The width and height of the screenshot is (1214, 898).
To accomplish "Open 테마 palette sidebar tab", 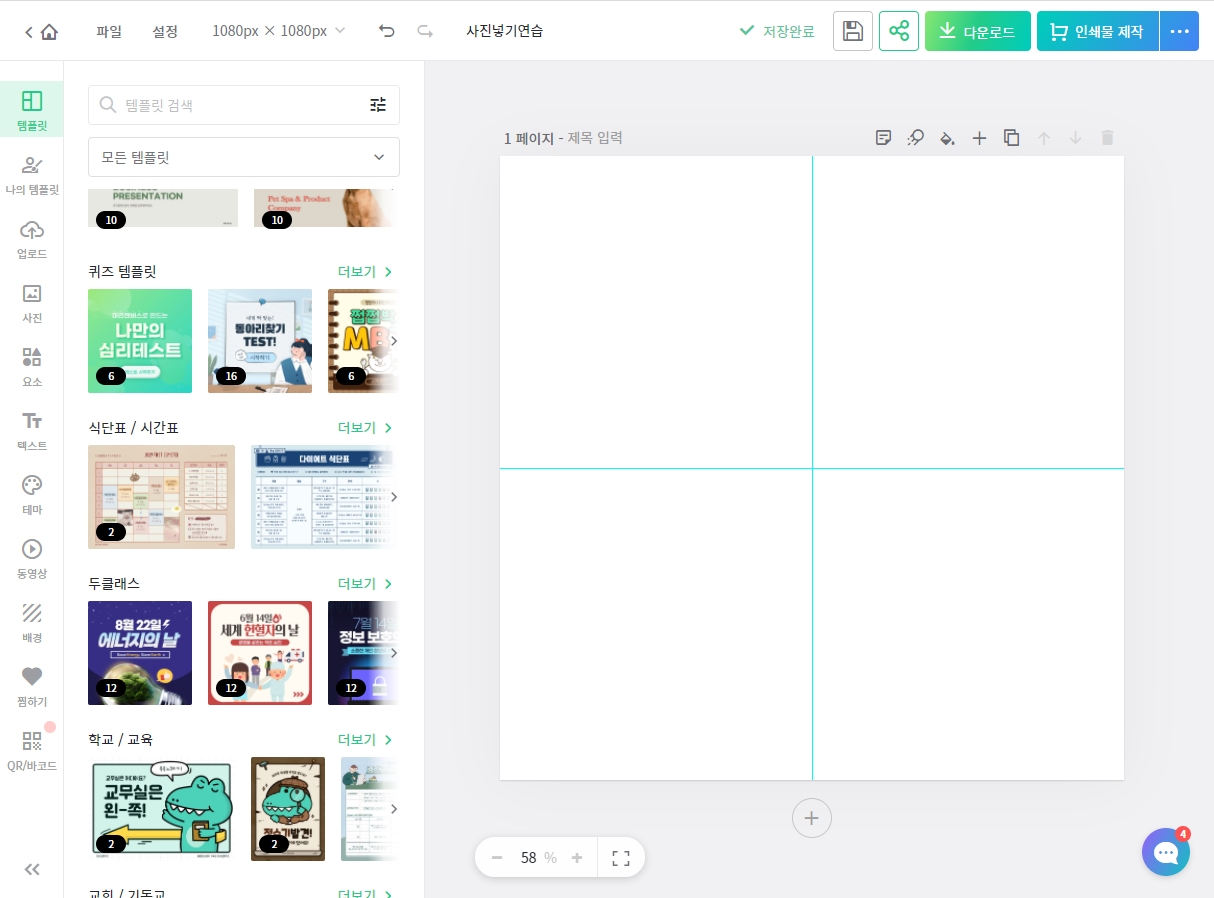I will (x=32, y=493).
